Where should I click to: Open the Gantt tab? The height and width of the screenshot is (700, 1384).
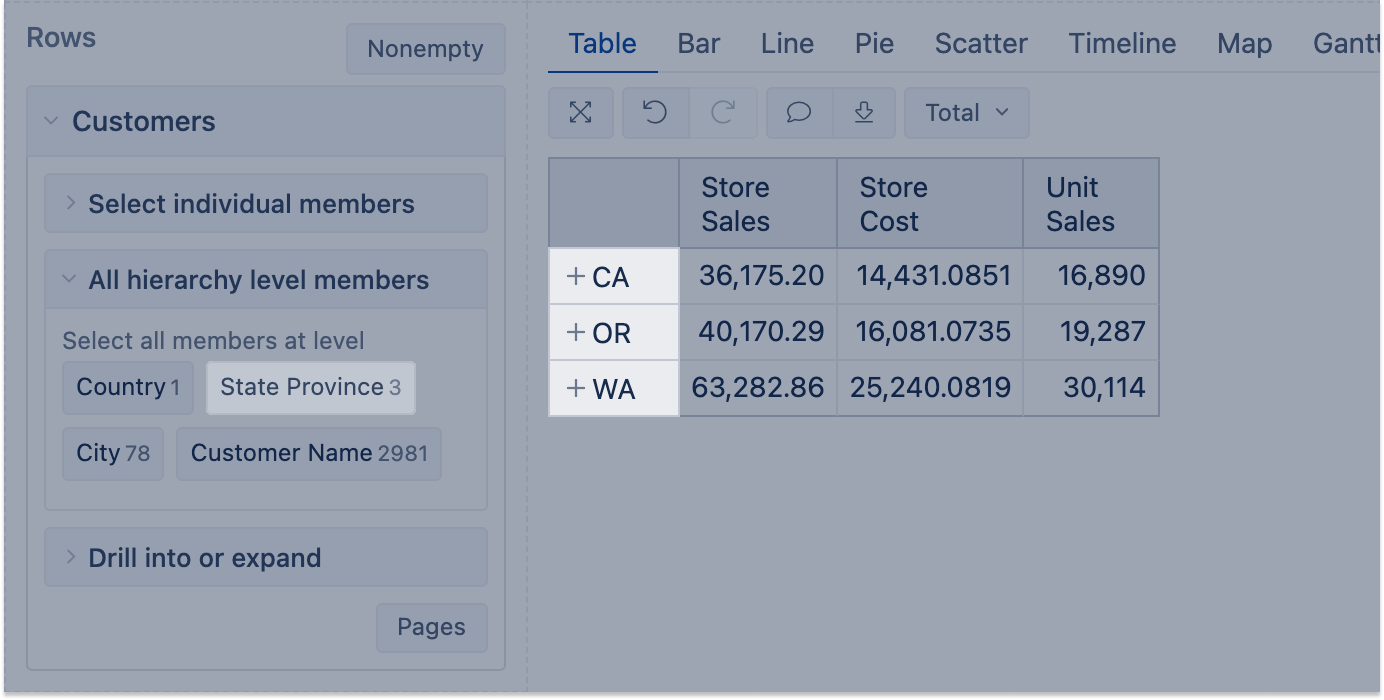point(1347,44)
